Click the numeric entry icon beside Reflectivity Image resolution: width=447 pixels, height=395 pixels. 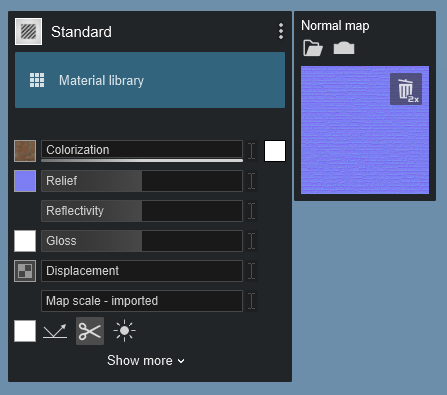252,211
